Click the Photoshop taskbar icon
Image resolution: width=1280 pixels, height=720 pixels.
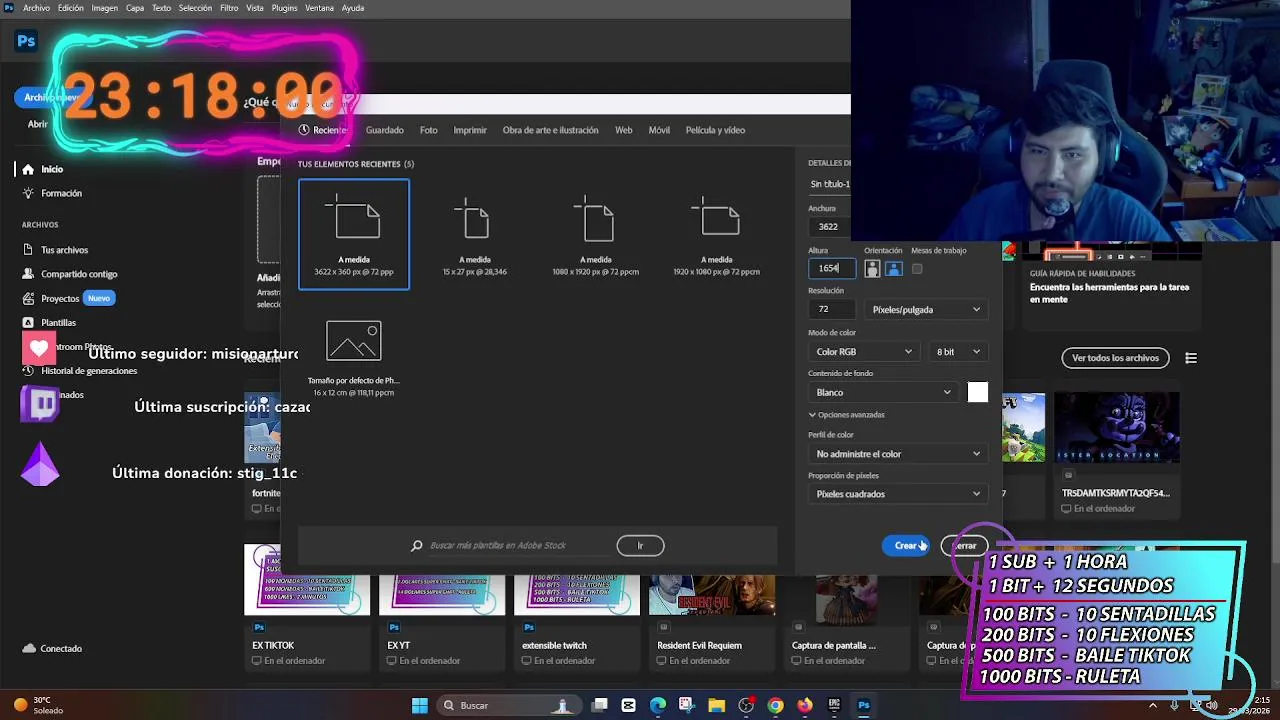pyautogui.click(x=864, y=705)
